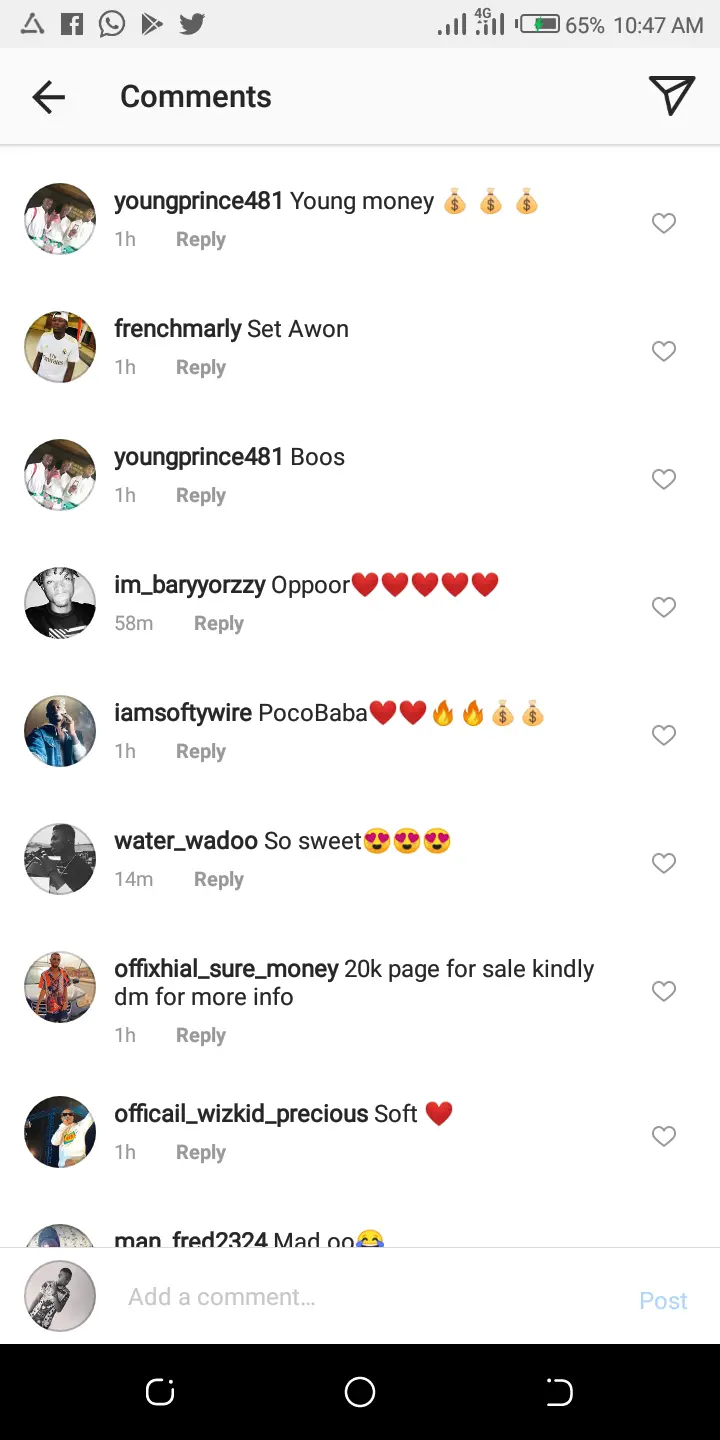
Task: Open the Twitter notification in status bar
Action: (x=192, y=24)
